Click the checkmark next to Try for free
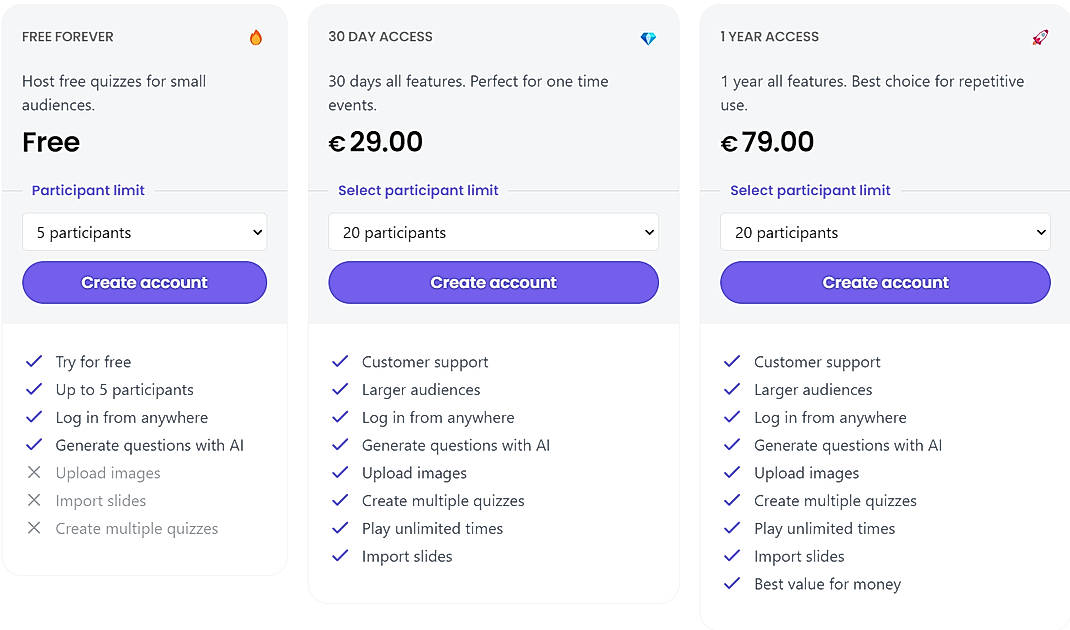Image resolution: width=1070 pixels, height=630 pixels. pos(34,361)
